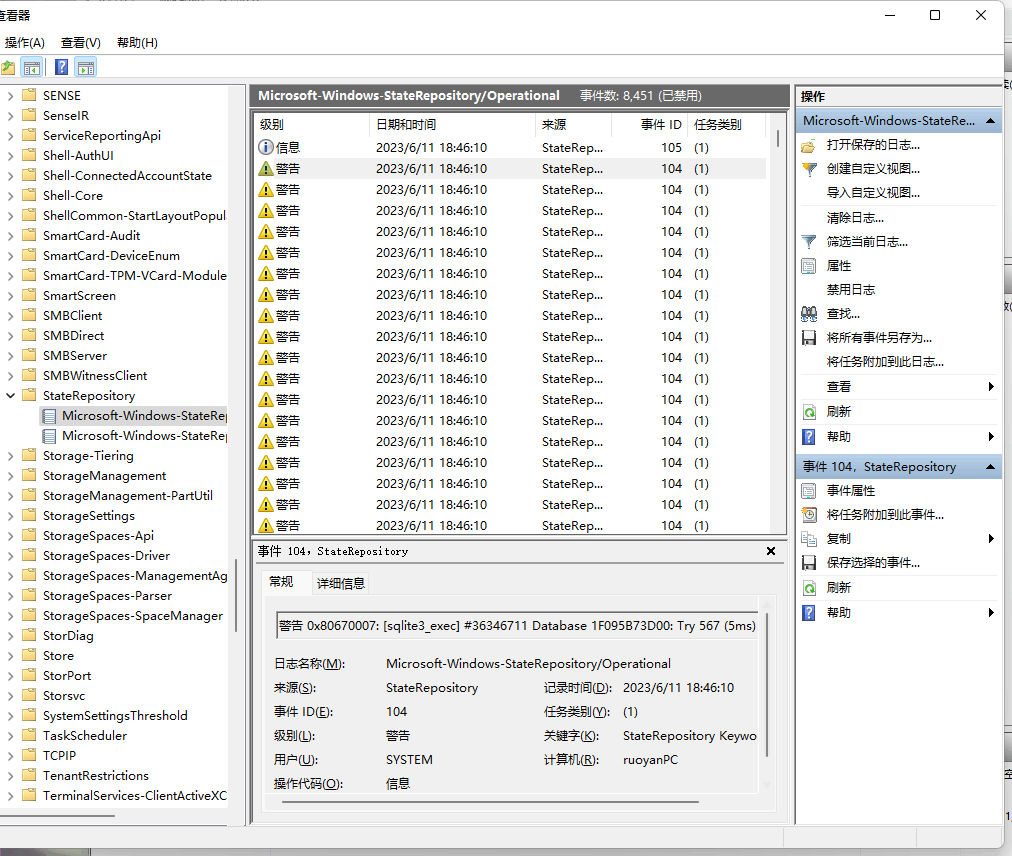Open the 查看 submenu arrow in actions
1012x856 pixels.
[991, 387]
